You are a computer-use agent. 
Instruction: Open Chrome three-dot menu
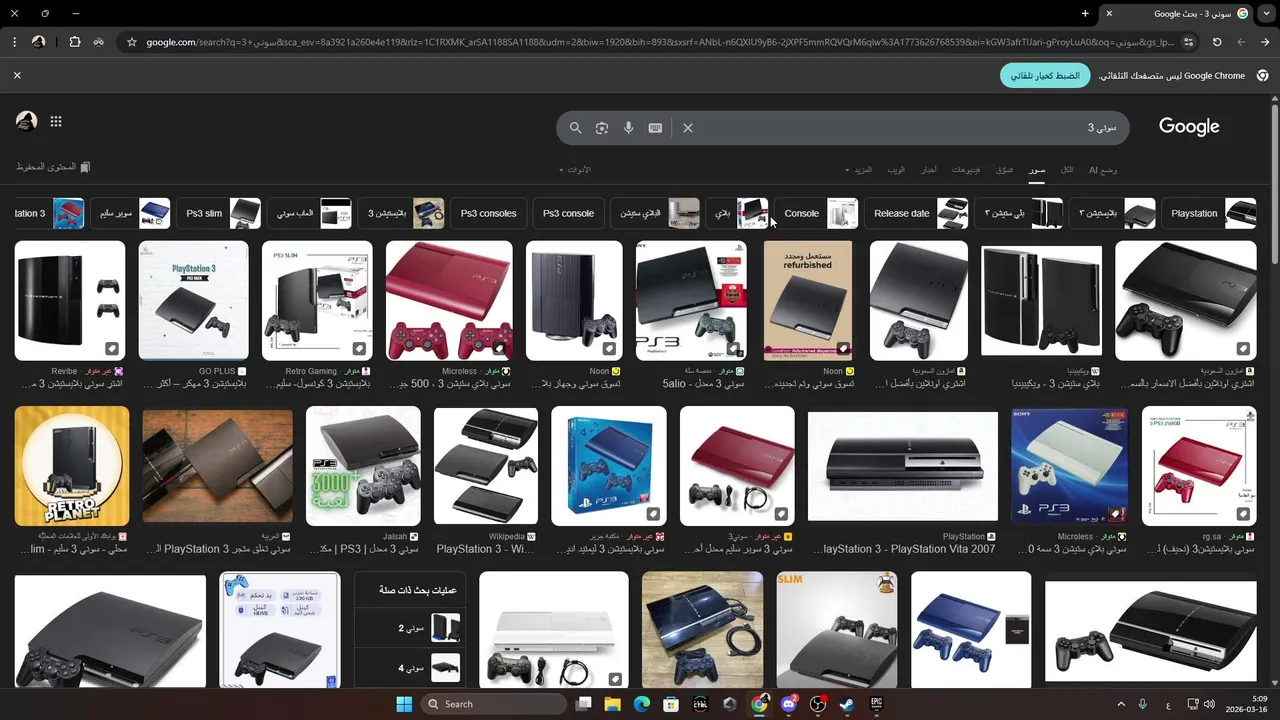click(14, 42)
